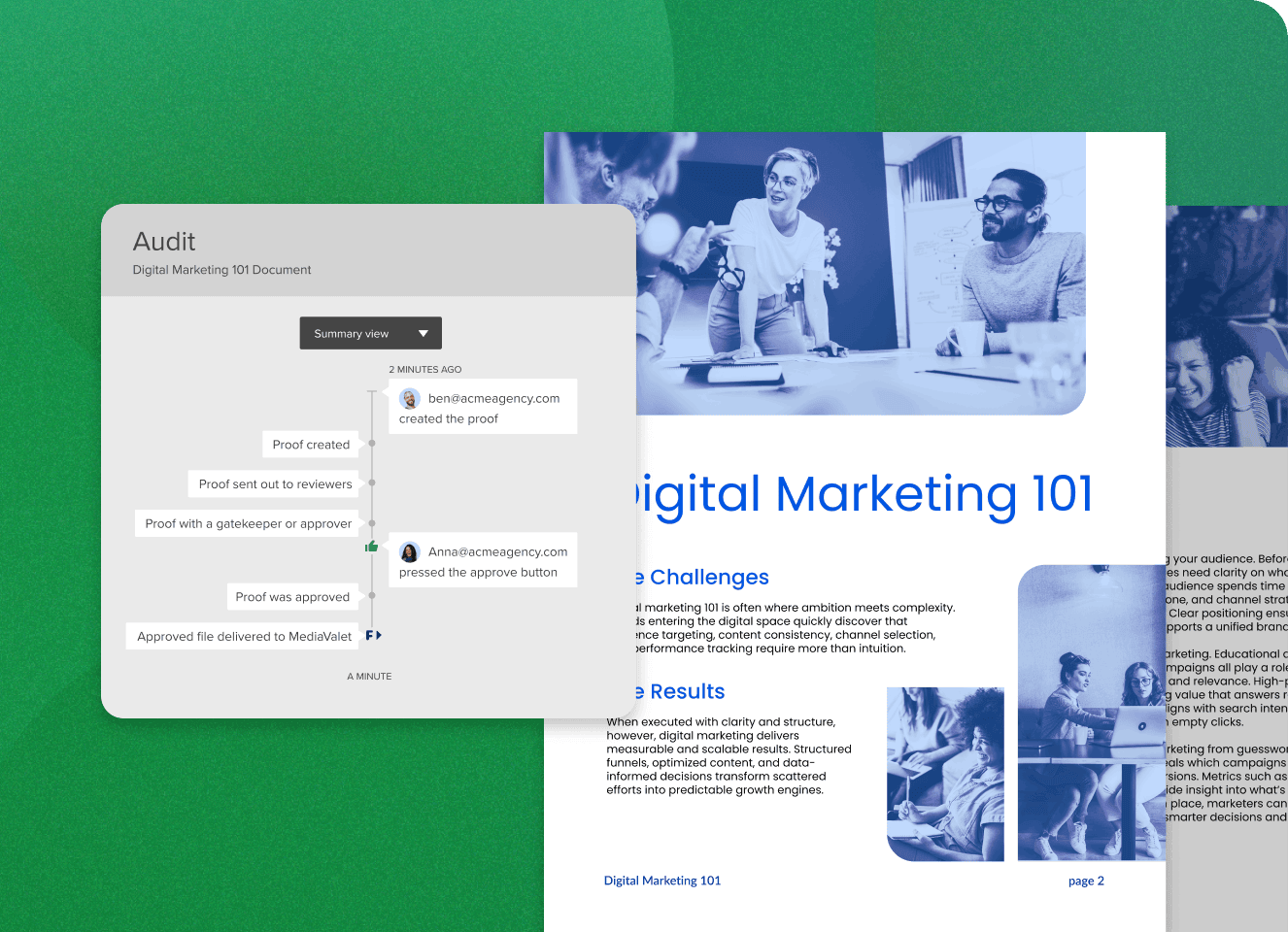Image resolution: width=1288 pixels, height=932 pixels.
Task: Click the Proof created label
Action: [x=310, y=445]
